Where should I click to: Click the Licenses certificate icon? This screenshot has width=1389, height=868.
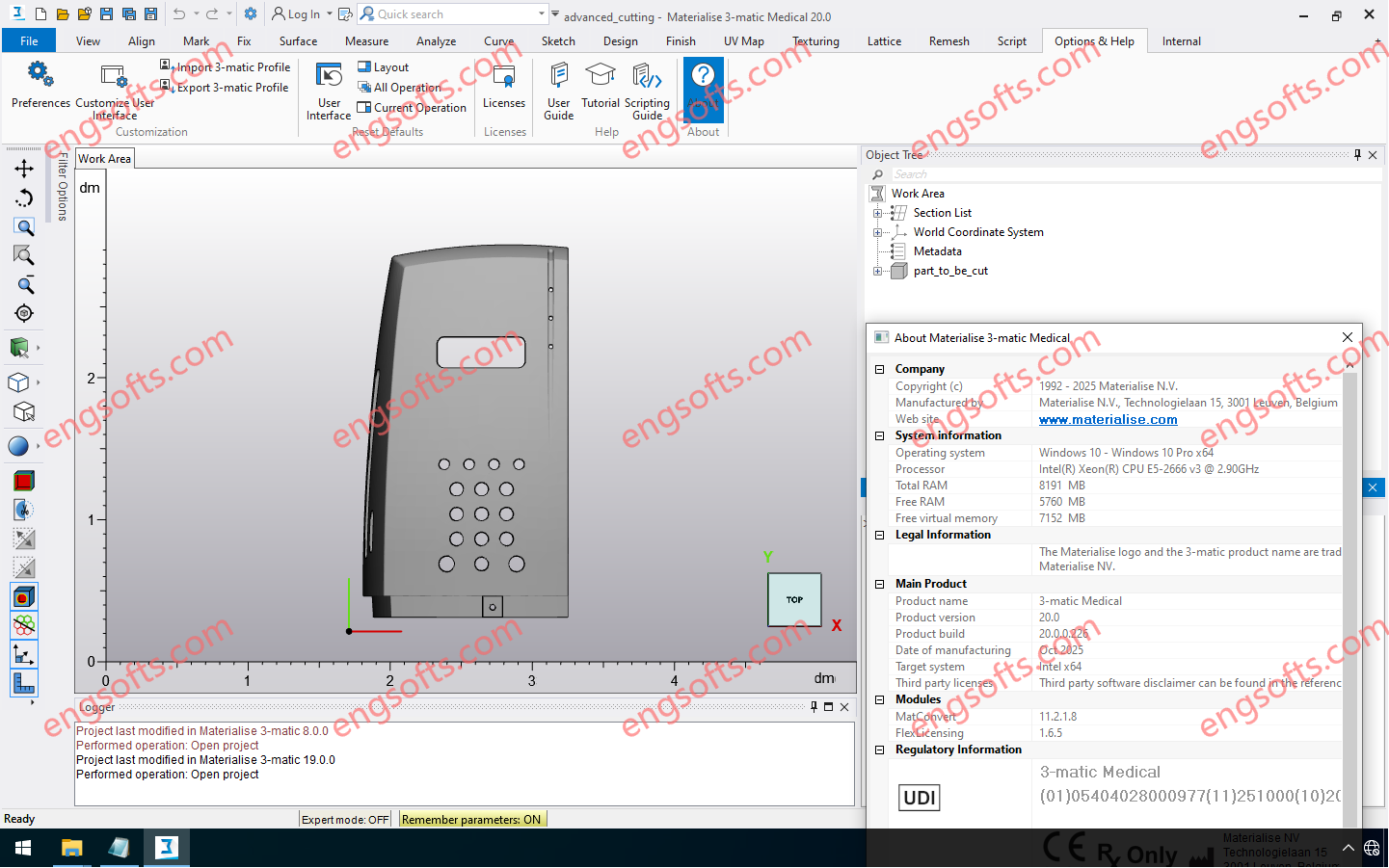[503, 77]
